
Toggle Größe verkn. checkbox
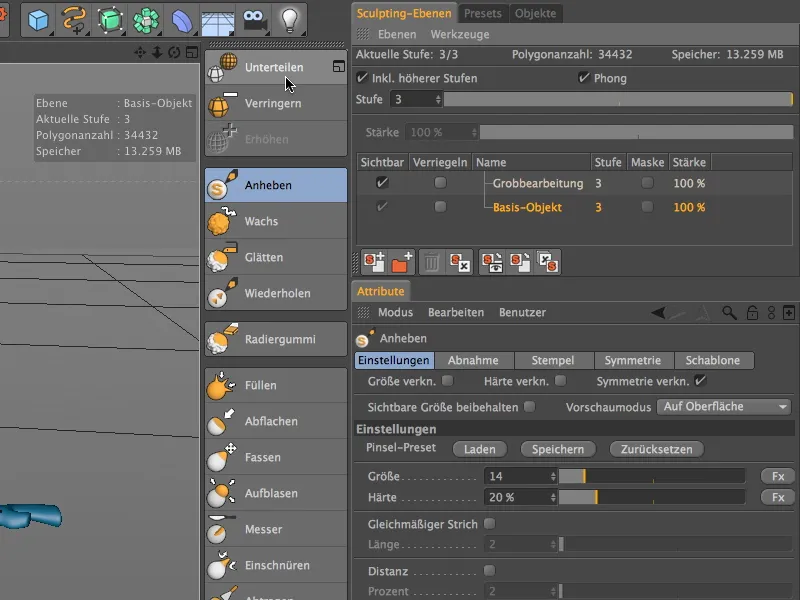[447, 381]
